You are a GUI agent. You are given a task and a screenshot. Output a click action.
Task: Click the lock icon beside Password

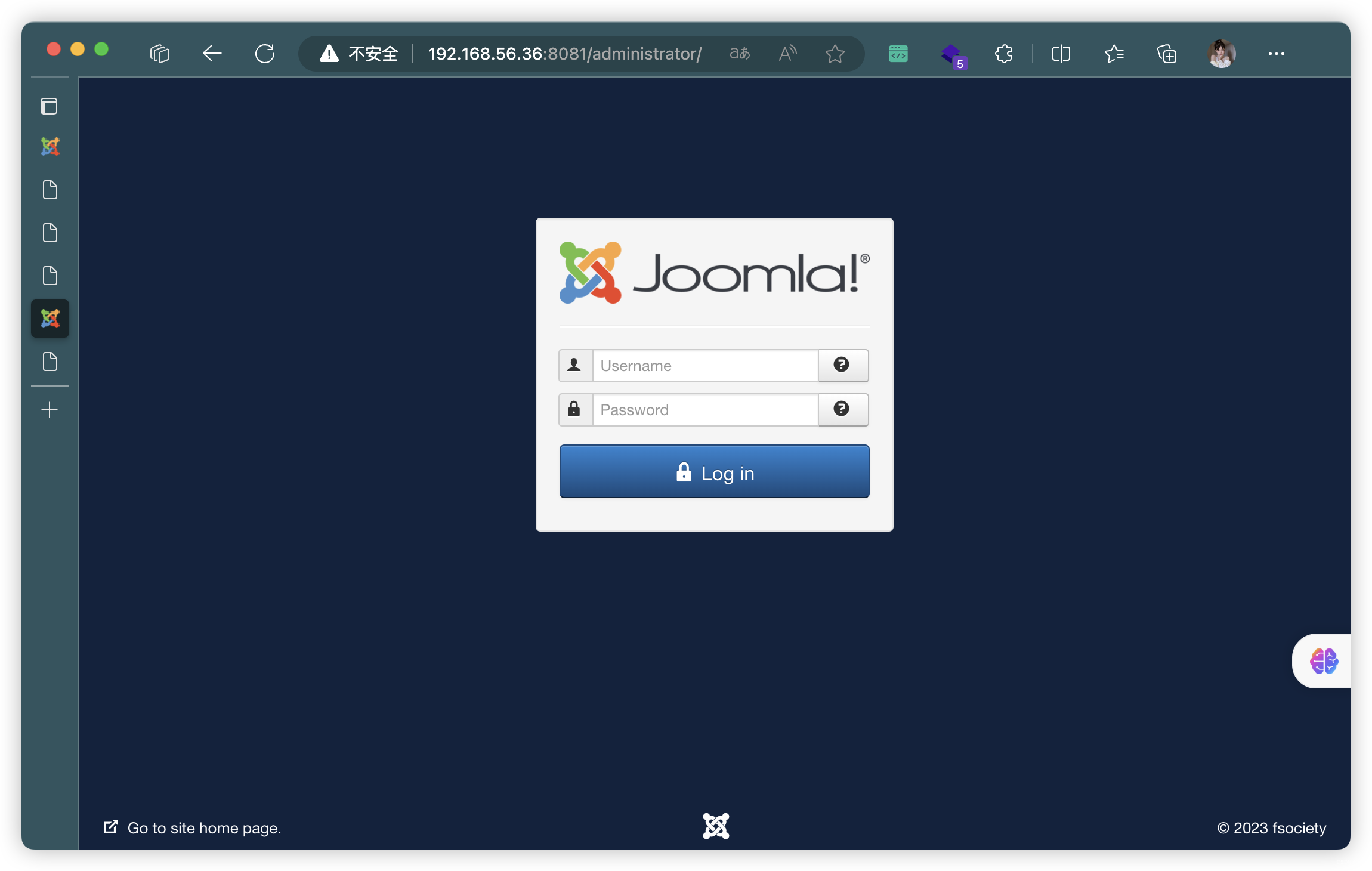point(575,410)
